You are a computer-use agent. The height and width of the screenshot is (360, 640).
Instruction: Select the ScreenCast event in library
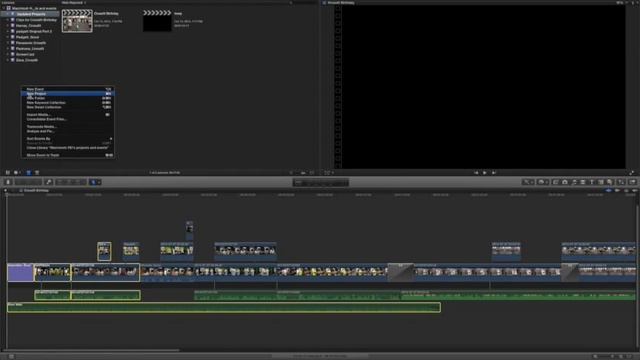point(25,54)
